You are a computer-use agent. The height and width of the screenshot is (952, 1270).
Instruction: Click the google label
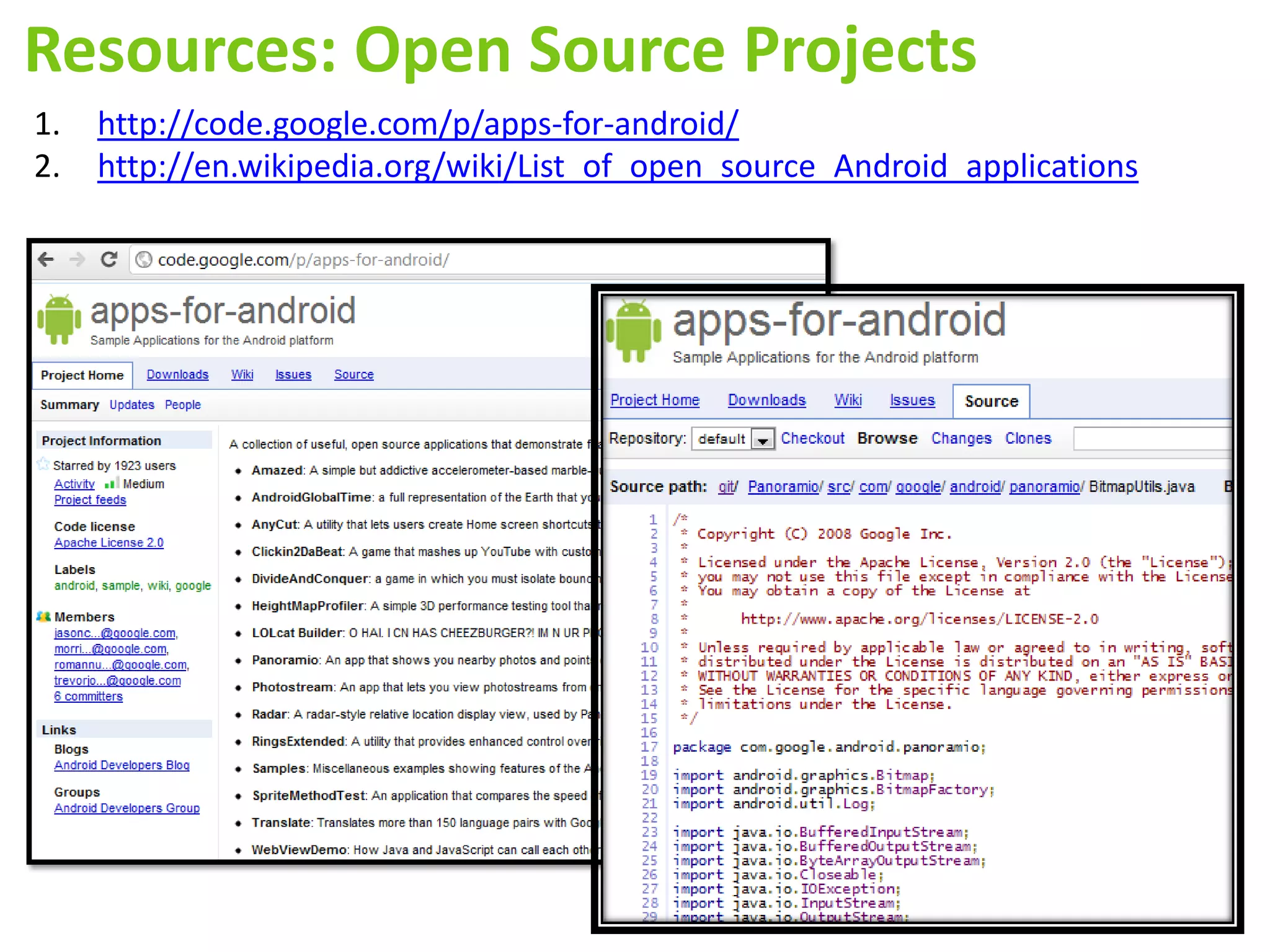coord(193,586)
